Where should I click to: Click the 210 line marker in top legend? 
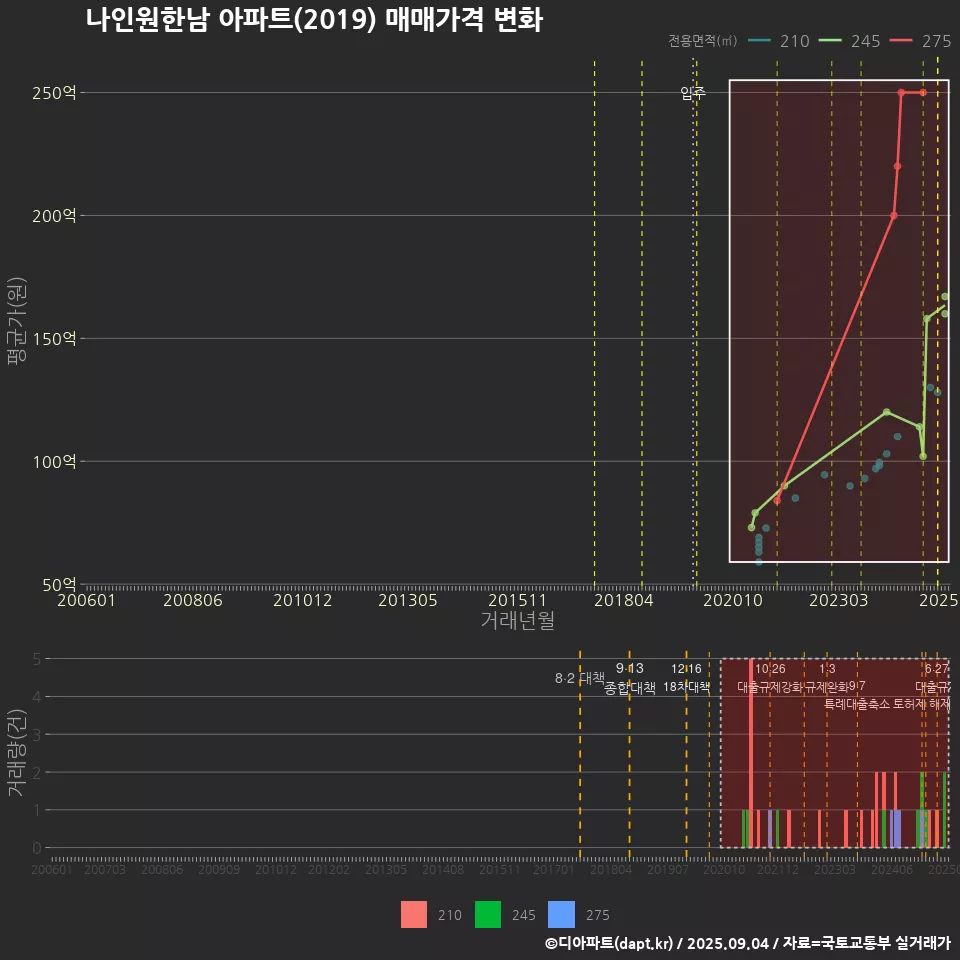tap(761, 41)
